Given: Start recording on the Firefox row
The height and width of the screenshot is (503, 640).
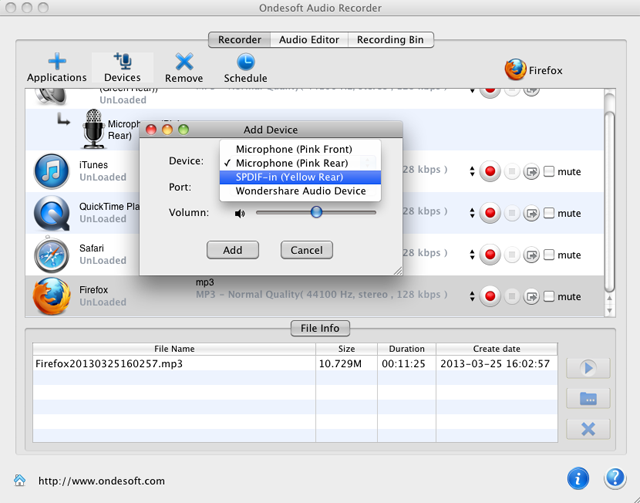Looking at the screenshot, I should [x=490, y=297].
